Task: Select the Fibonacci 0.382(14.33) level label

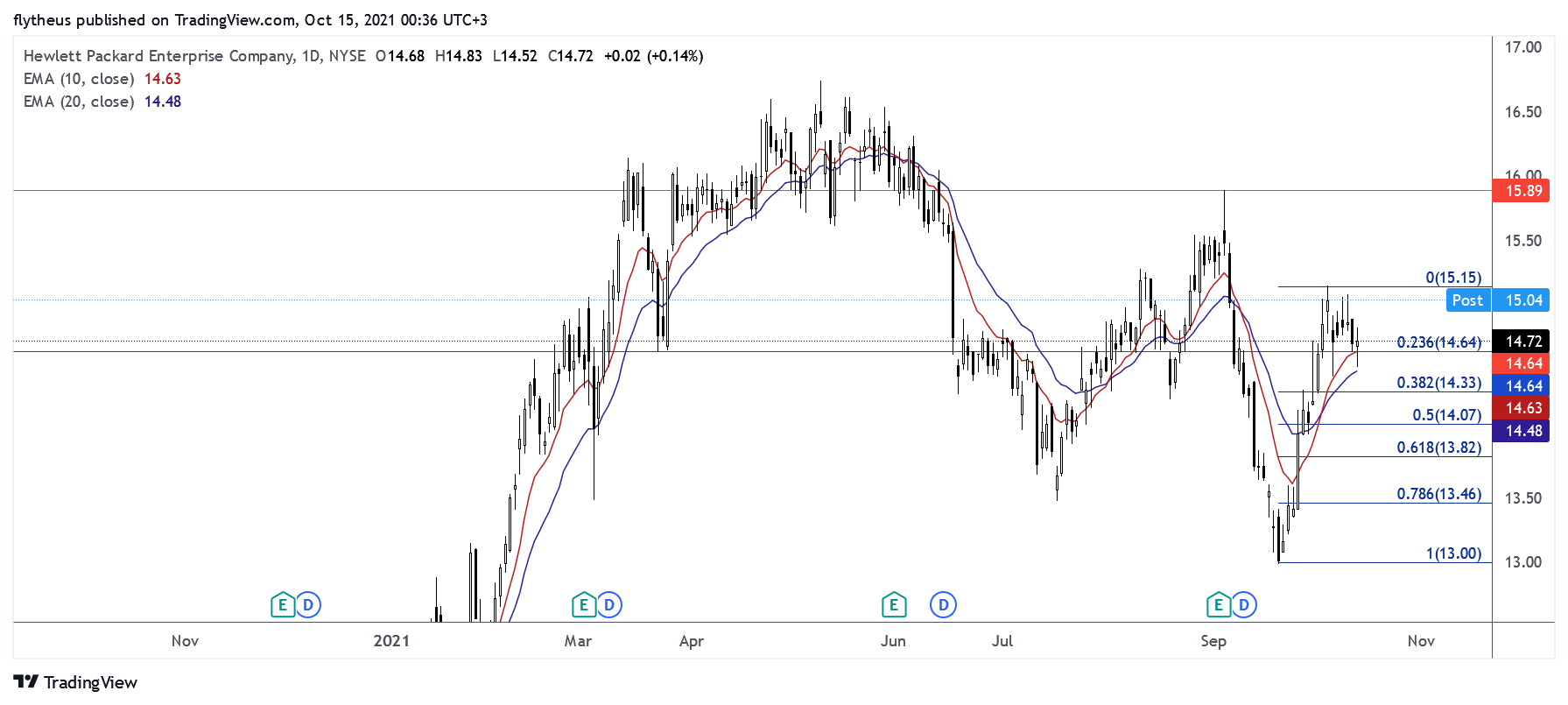Action: coord(1439,383)
